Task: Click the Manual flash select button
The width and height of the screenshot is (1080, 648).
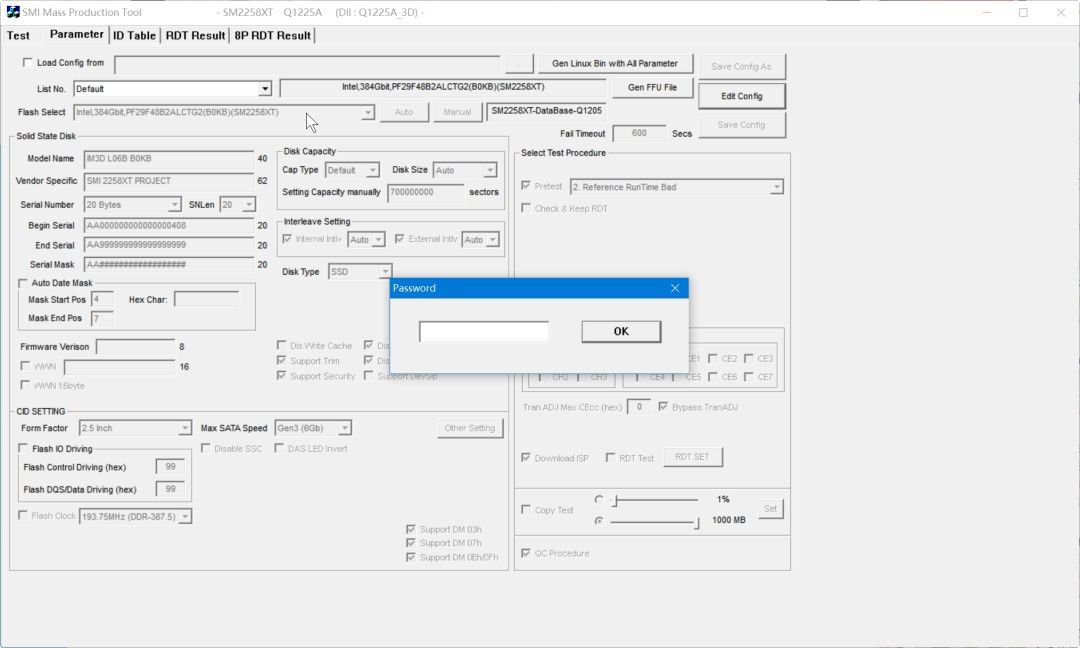Action: pos(457,112)
